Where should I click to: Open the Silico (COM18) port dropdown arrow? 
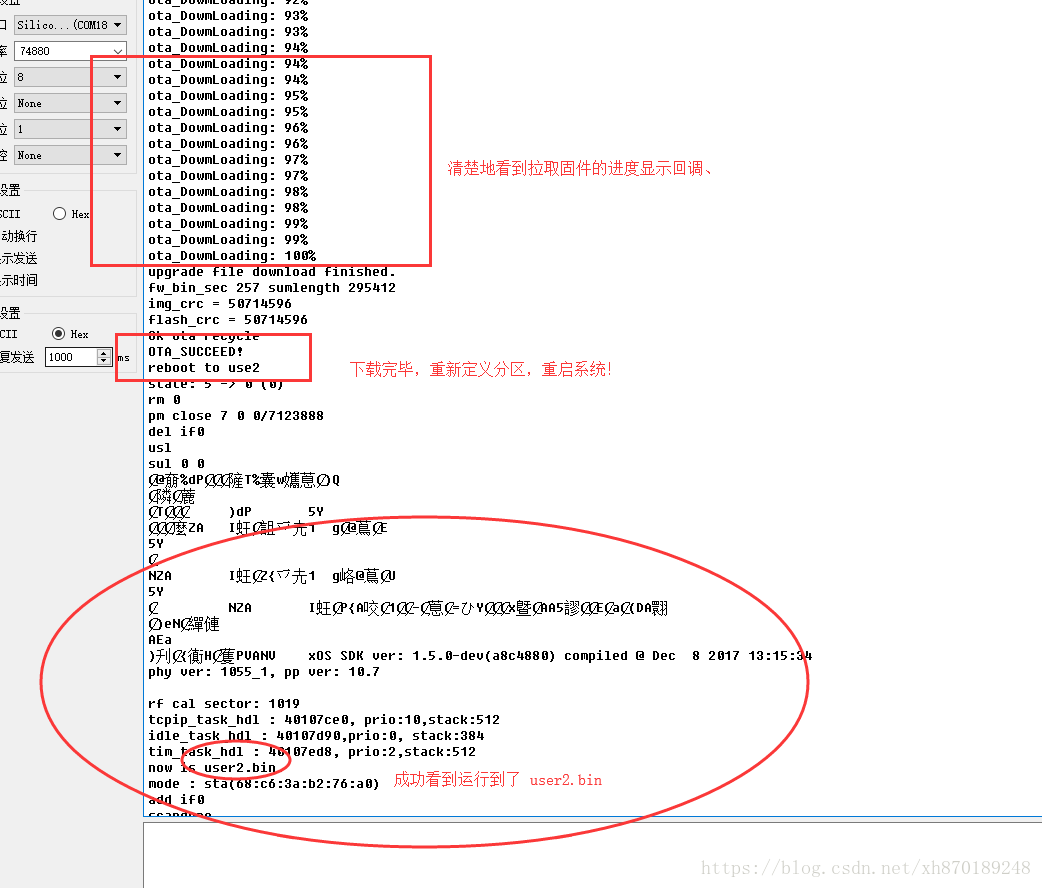pyautogui.click(x=118, y=25)
